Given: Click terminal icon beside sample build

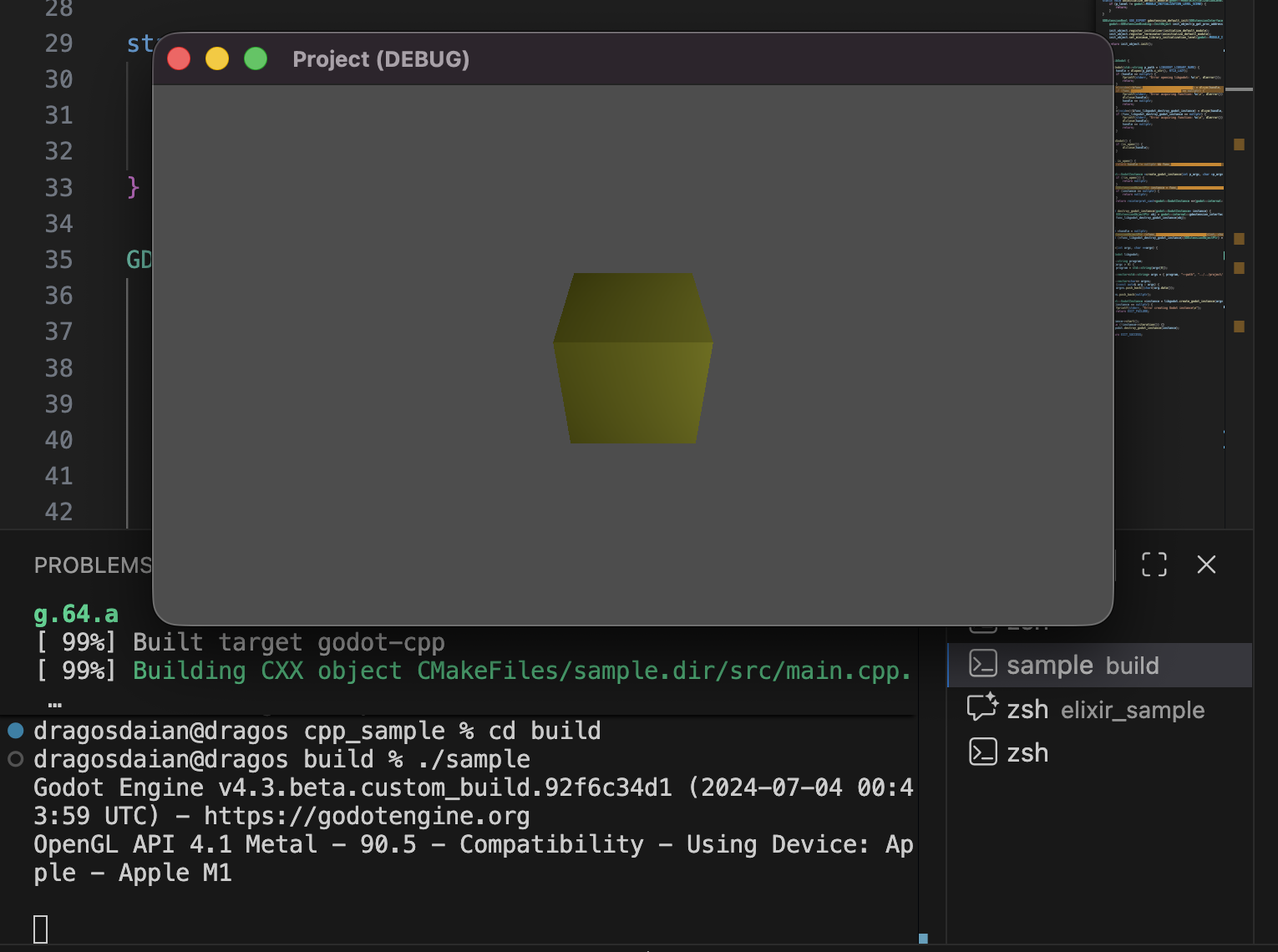Looking at the screenshot, I should [x=982, y=665].
